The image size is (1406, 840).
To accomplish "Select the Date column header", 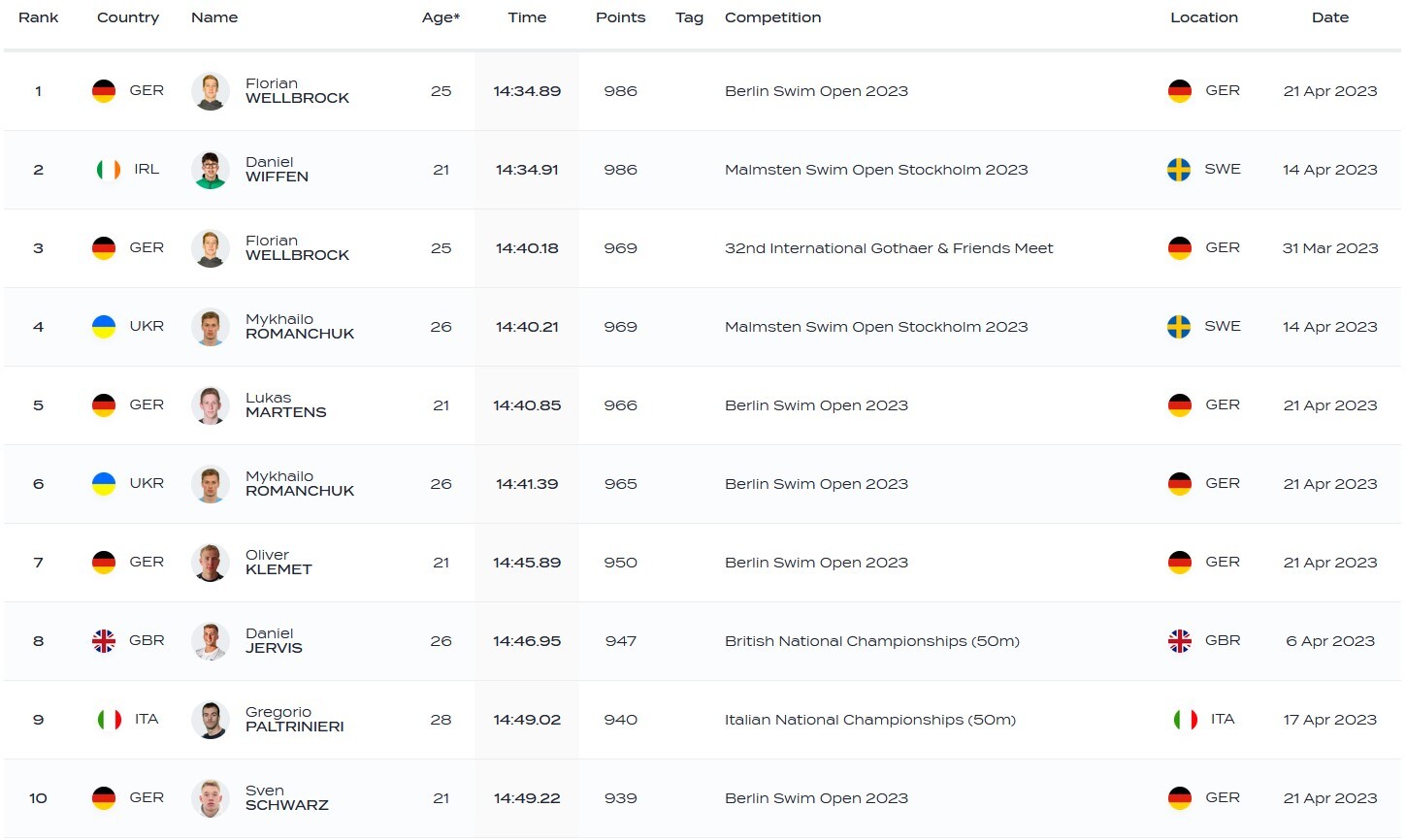I will (1329, 17).
